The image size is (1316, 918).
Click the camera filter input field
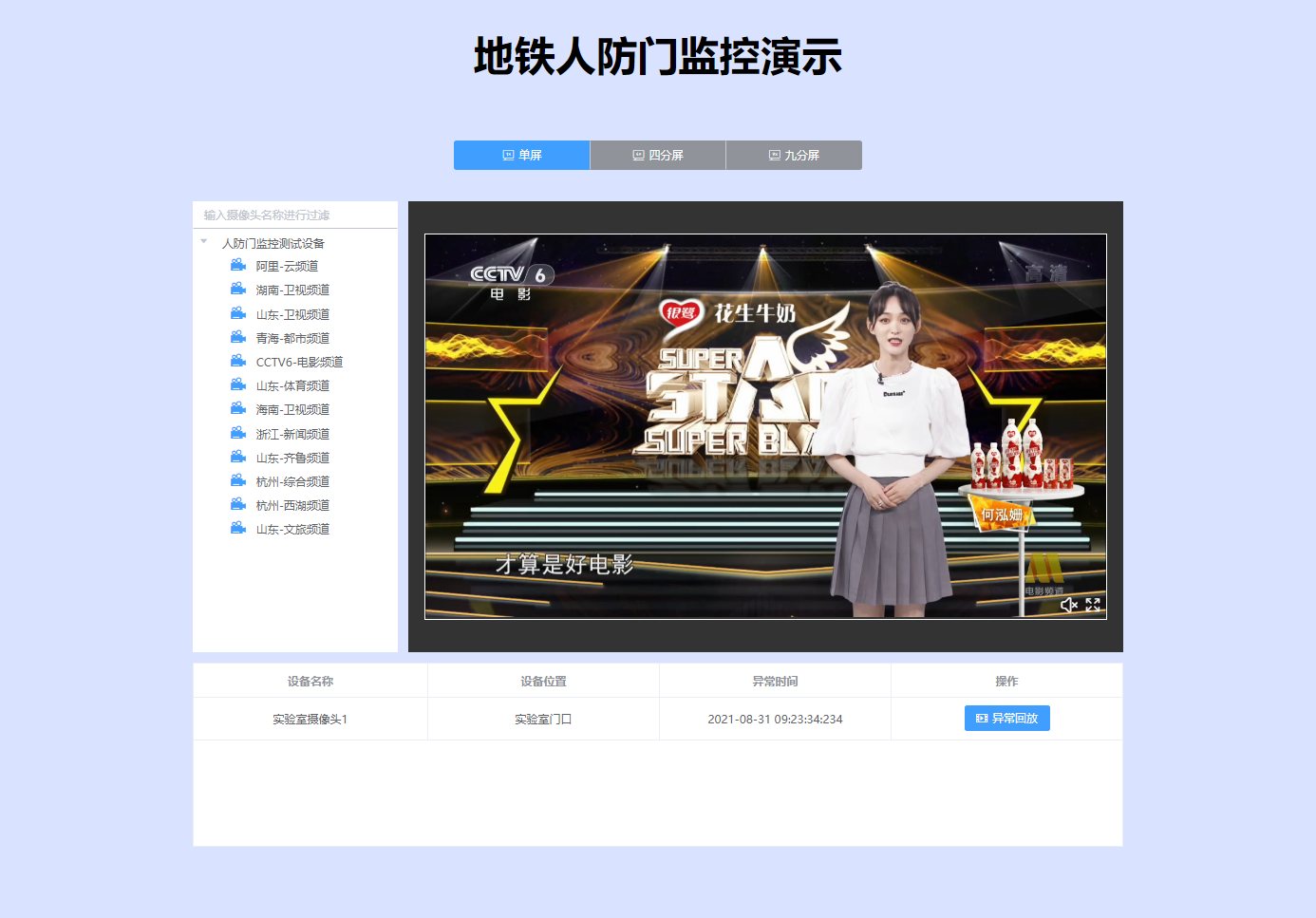click(x=295, y=215)
